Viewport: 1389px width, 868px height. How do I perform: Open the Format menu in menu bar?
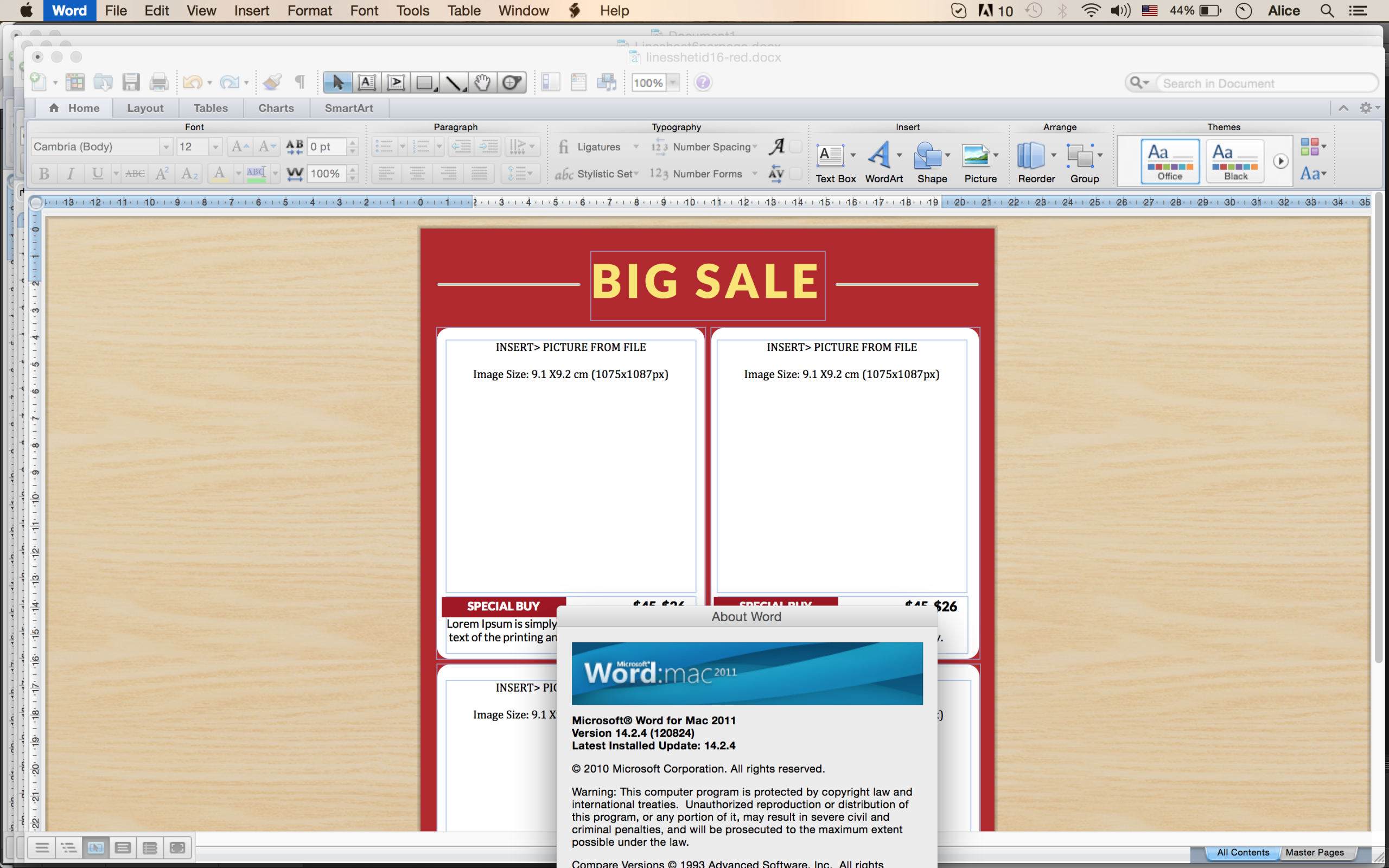click(309, 10)
